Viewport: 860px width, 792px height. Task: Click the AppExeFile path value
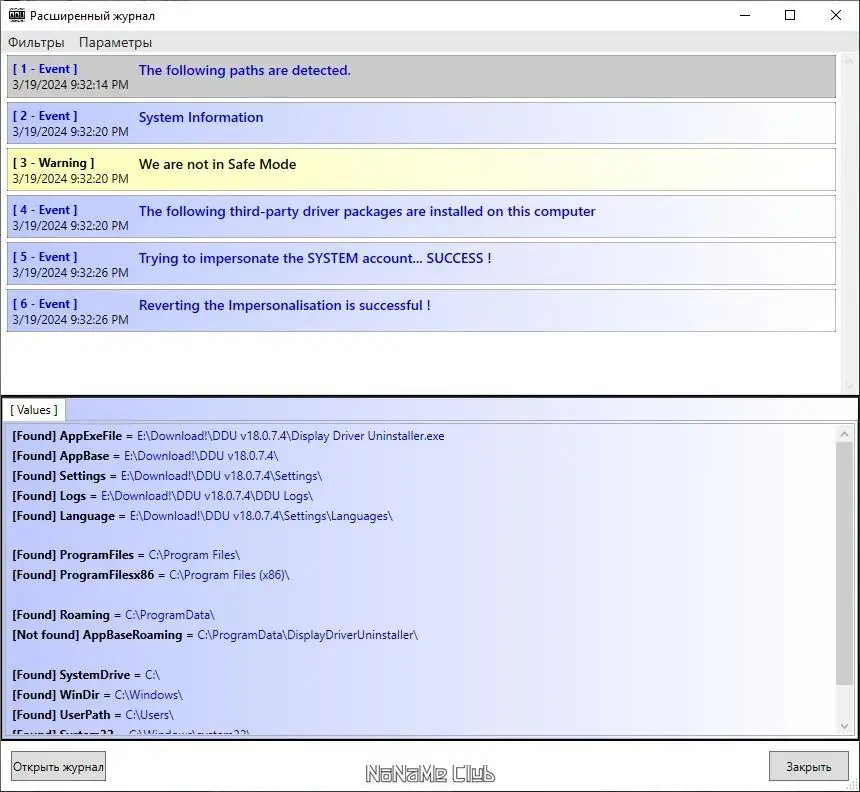point(291,436)
